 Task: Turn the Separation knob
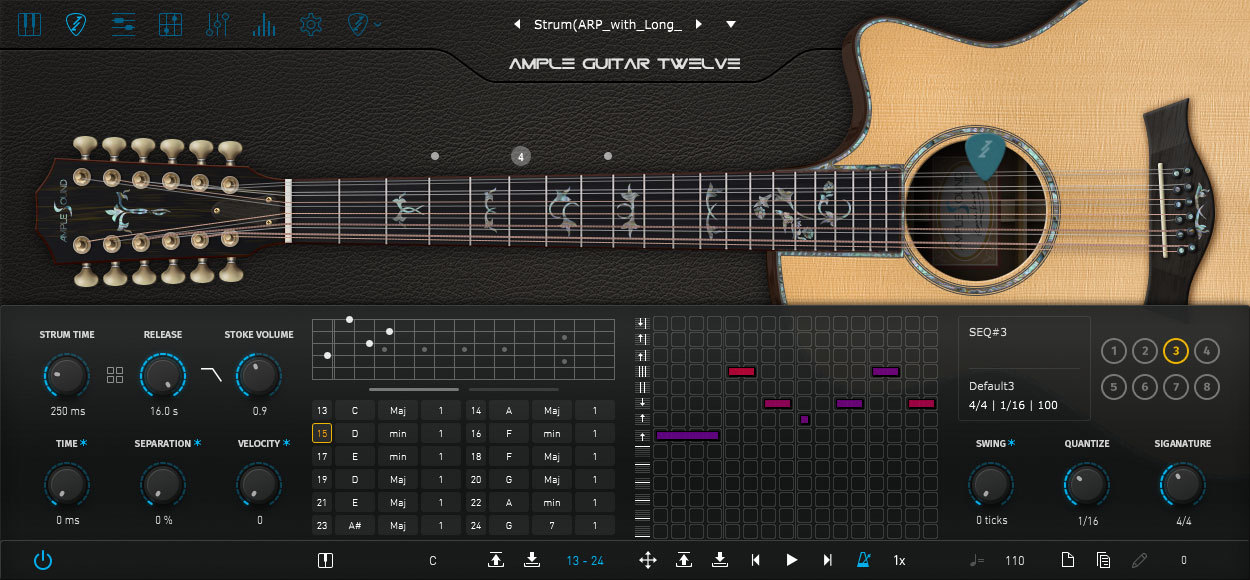(162, 485)
